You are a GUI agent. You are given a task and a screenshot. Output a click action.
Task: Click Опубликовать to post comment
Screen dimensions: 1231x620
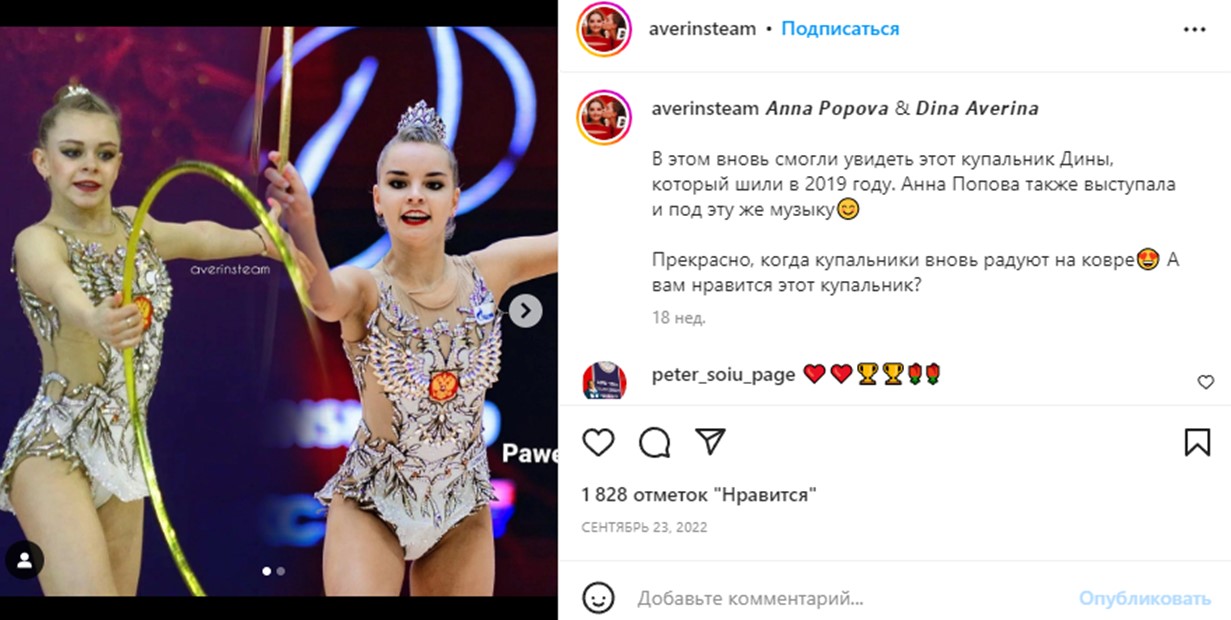click(1145, 599)
